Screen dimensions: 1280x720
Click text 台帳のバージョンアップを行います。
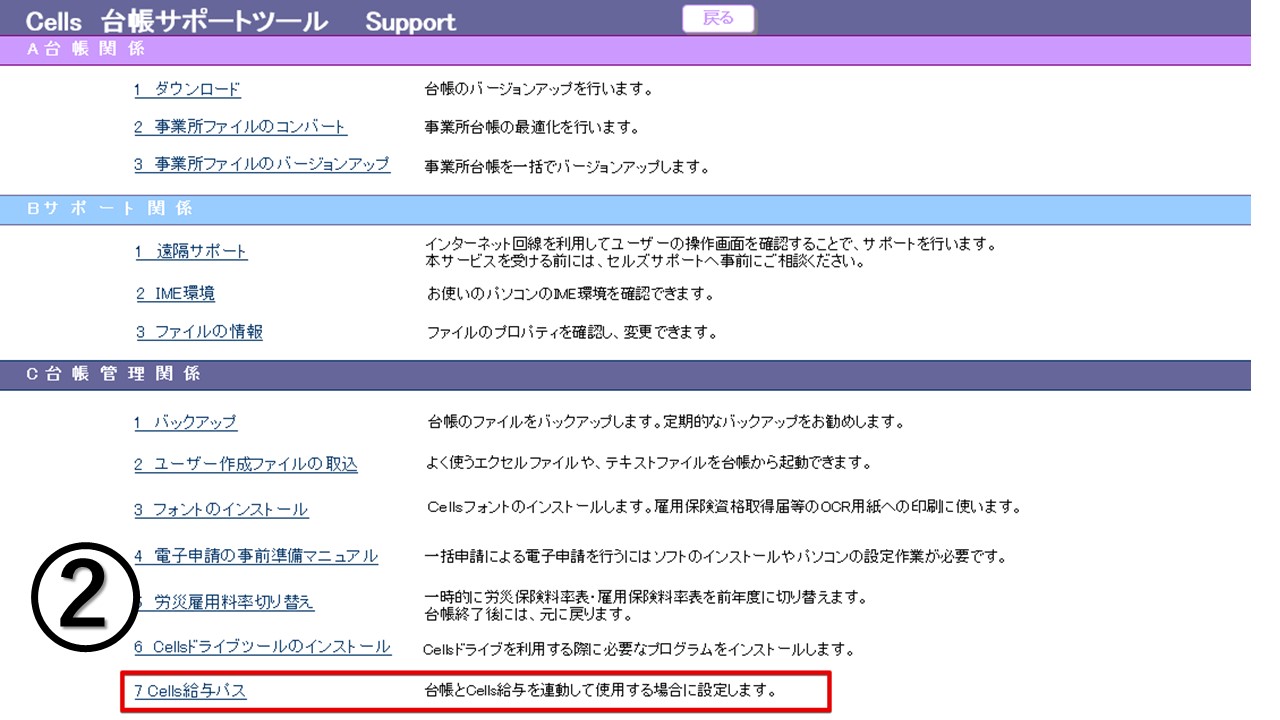tap(539, 90)
